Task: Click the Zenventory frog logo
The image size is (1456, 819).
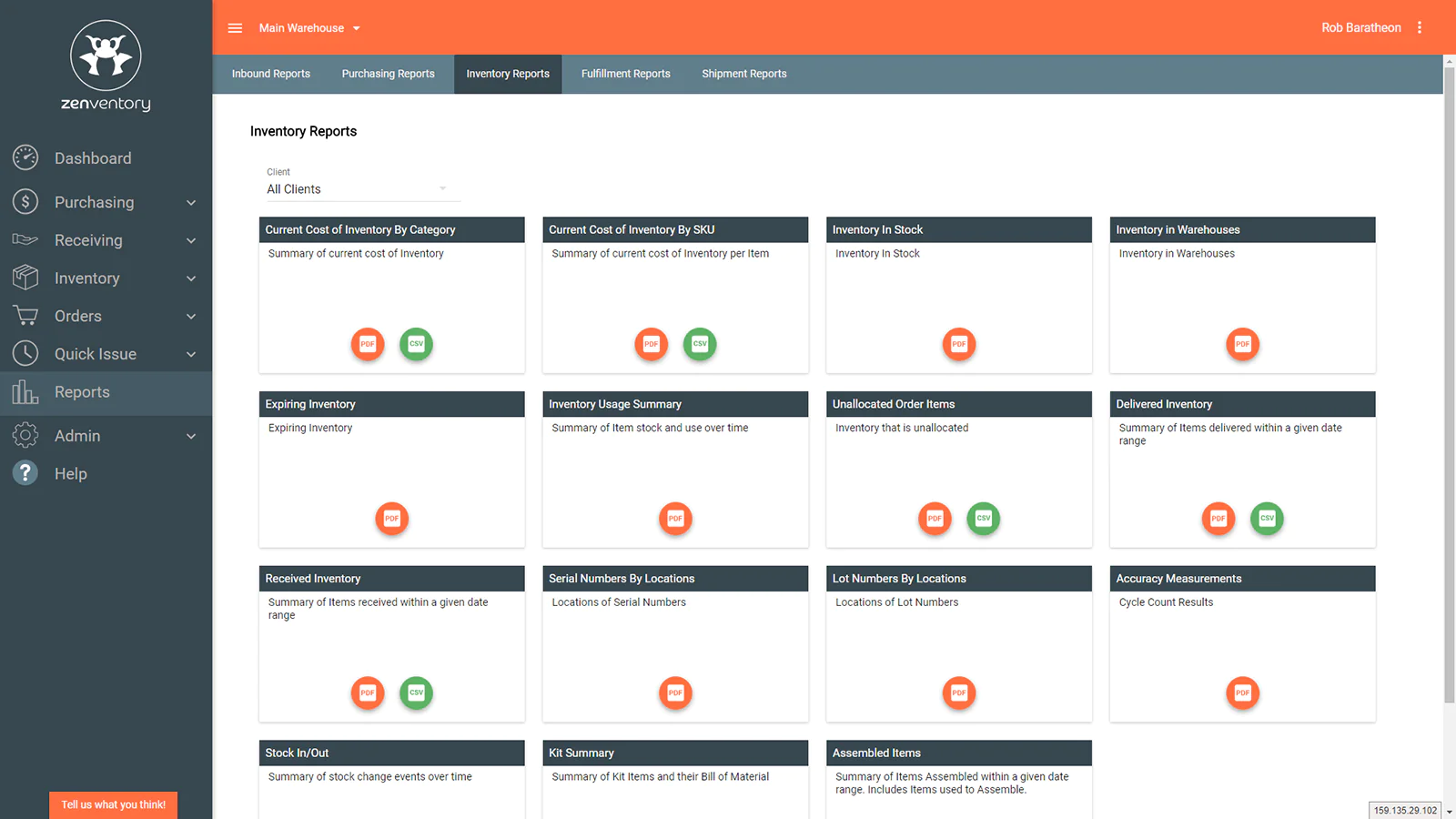Action: point(106,56)
